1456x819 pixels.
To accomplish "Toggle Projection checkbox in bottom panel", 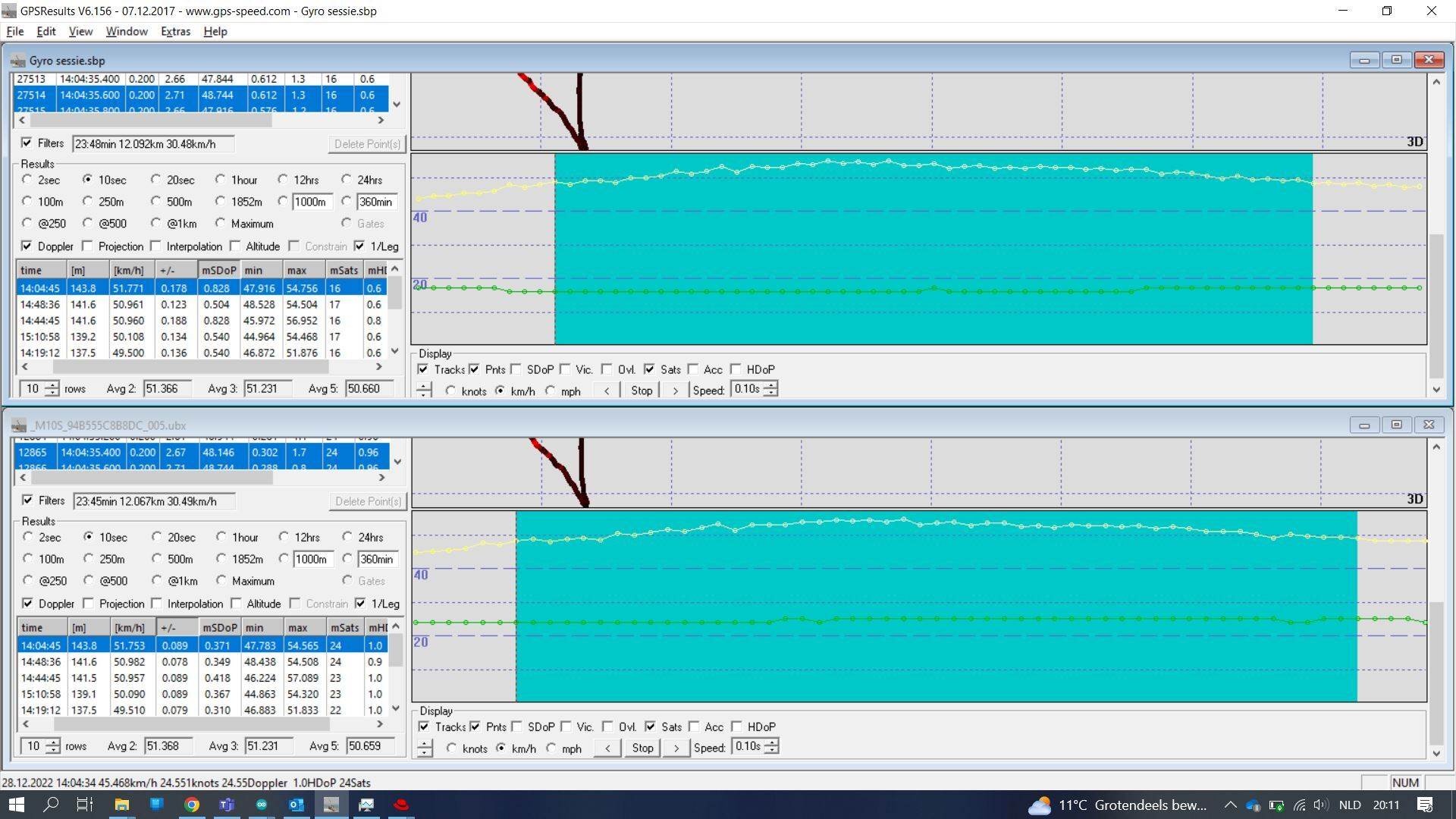I will click(89, 604).
